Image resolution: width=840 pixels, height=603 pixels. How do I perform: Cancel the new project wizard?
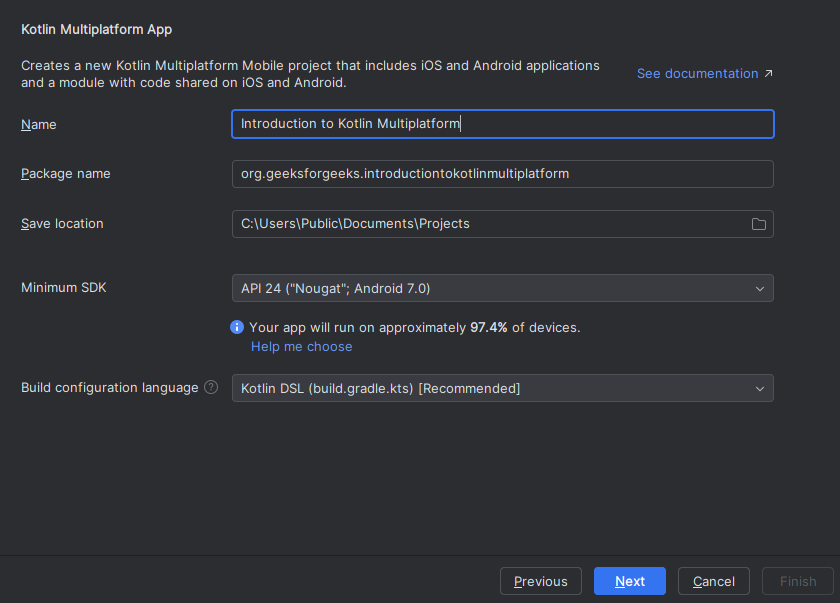(x=714, y=581)
